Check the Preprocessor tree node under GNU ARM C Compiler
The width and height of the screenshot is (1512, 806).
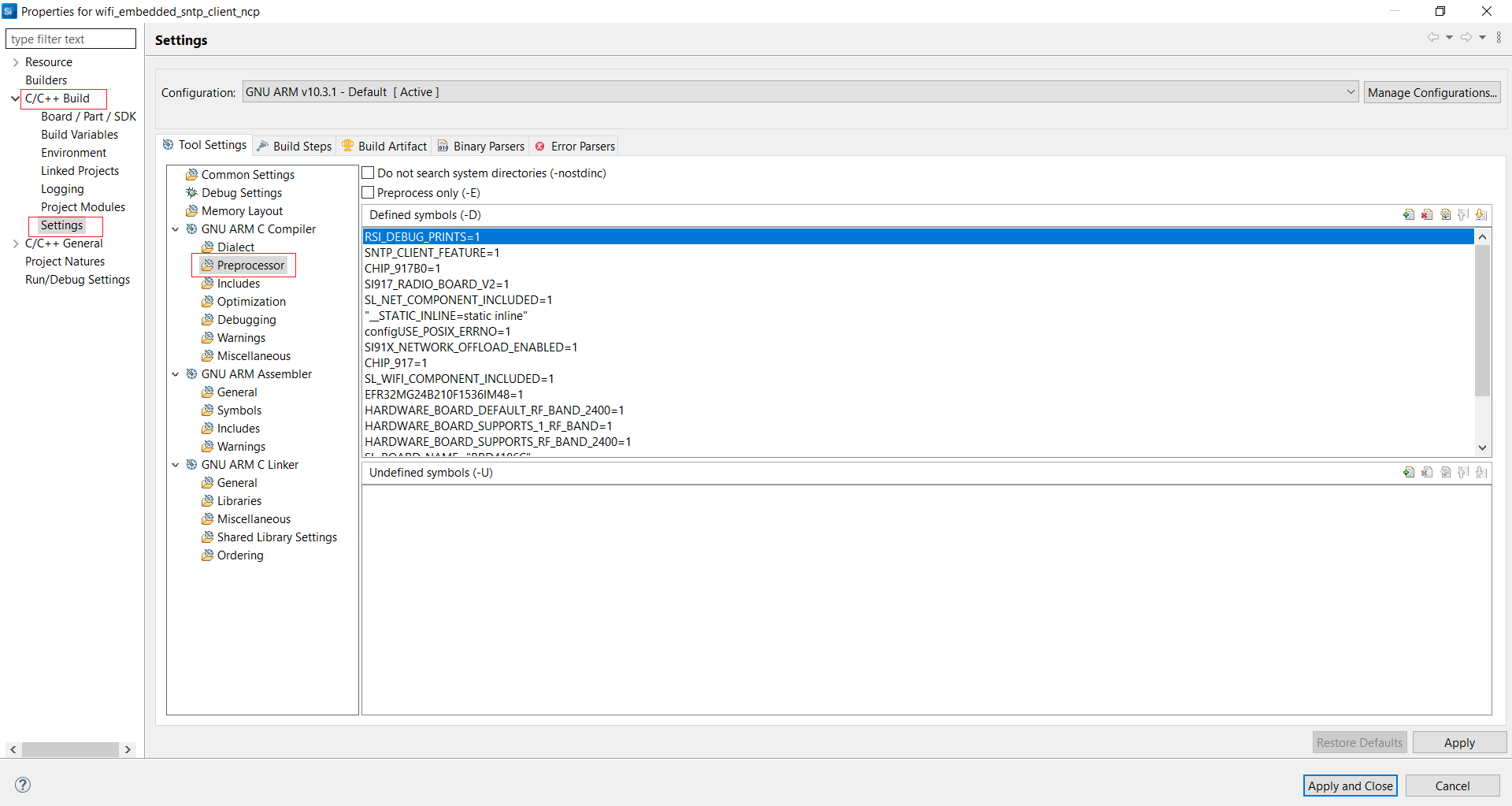point(250,265)
